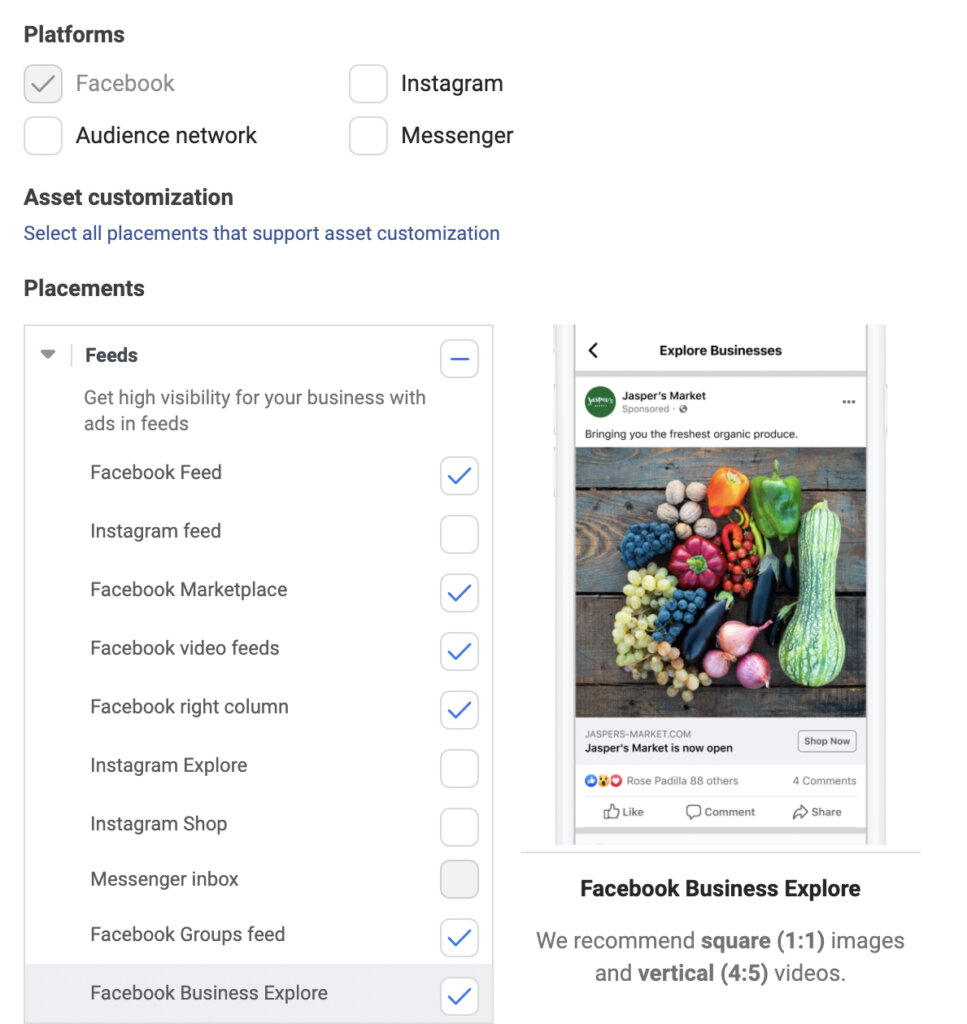Enable the Instagram platform checkbox

368,84
